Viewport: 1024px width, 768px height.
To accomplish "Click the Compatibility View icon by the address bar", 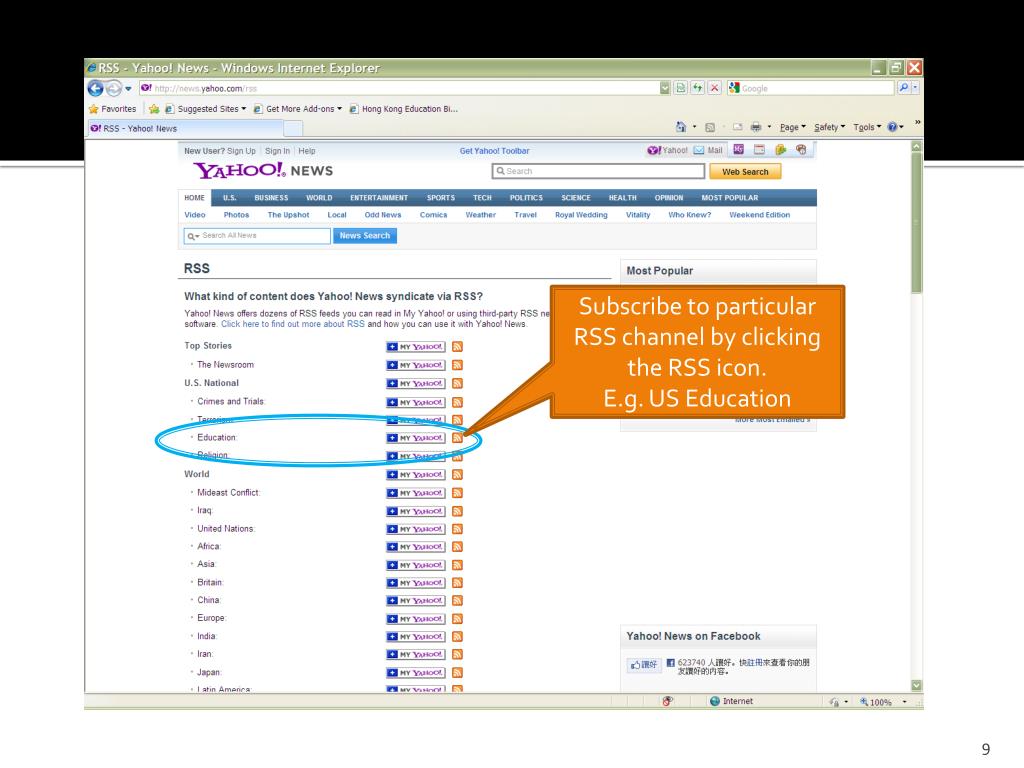I will tap(680, 88).
